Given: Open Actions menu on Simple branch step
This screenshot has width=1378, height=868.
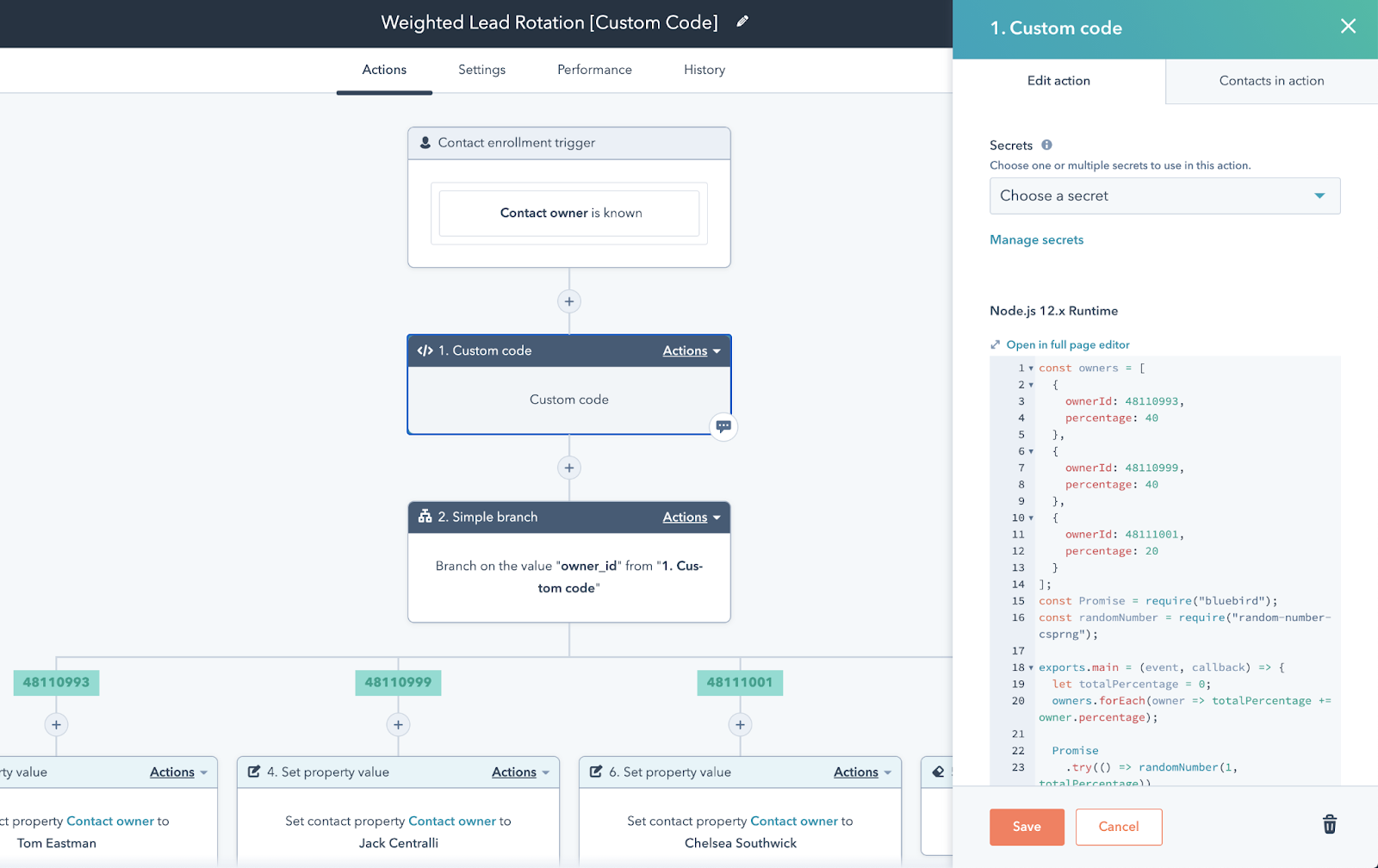Looking at the screenshot, I should point(691,517).
